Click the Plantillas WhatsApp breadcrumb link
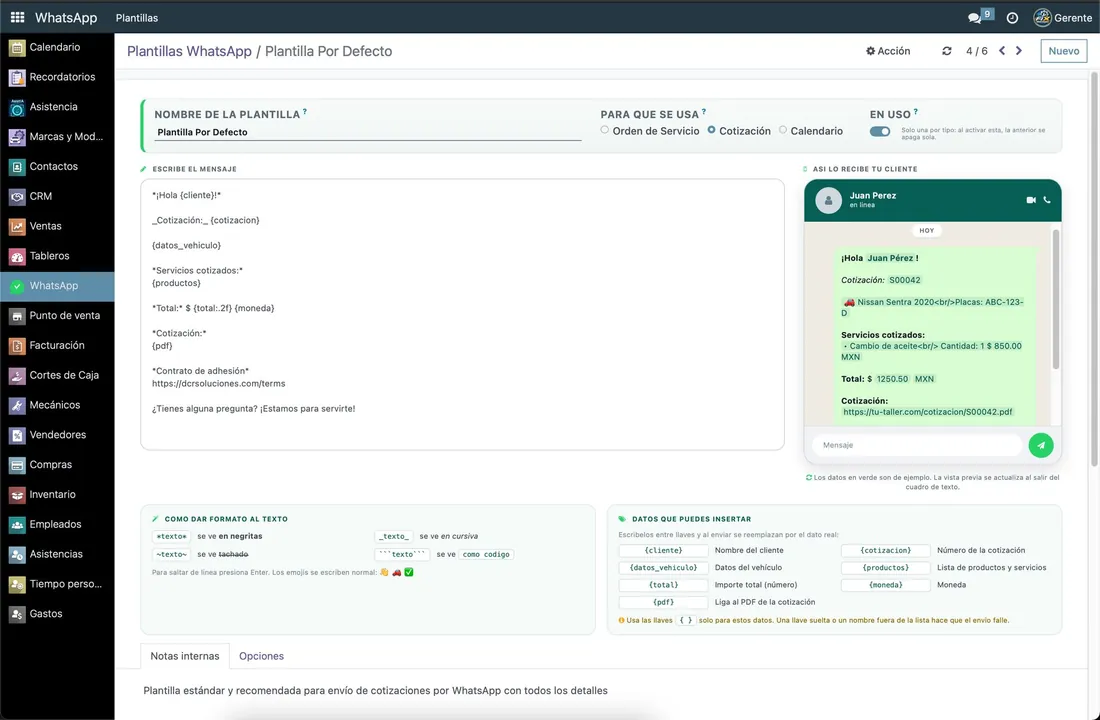 [189, 51]
